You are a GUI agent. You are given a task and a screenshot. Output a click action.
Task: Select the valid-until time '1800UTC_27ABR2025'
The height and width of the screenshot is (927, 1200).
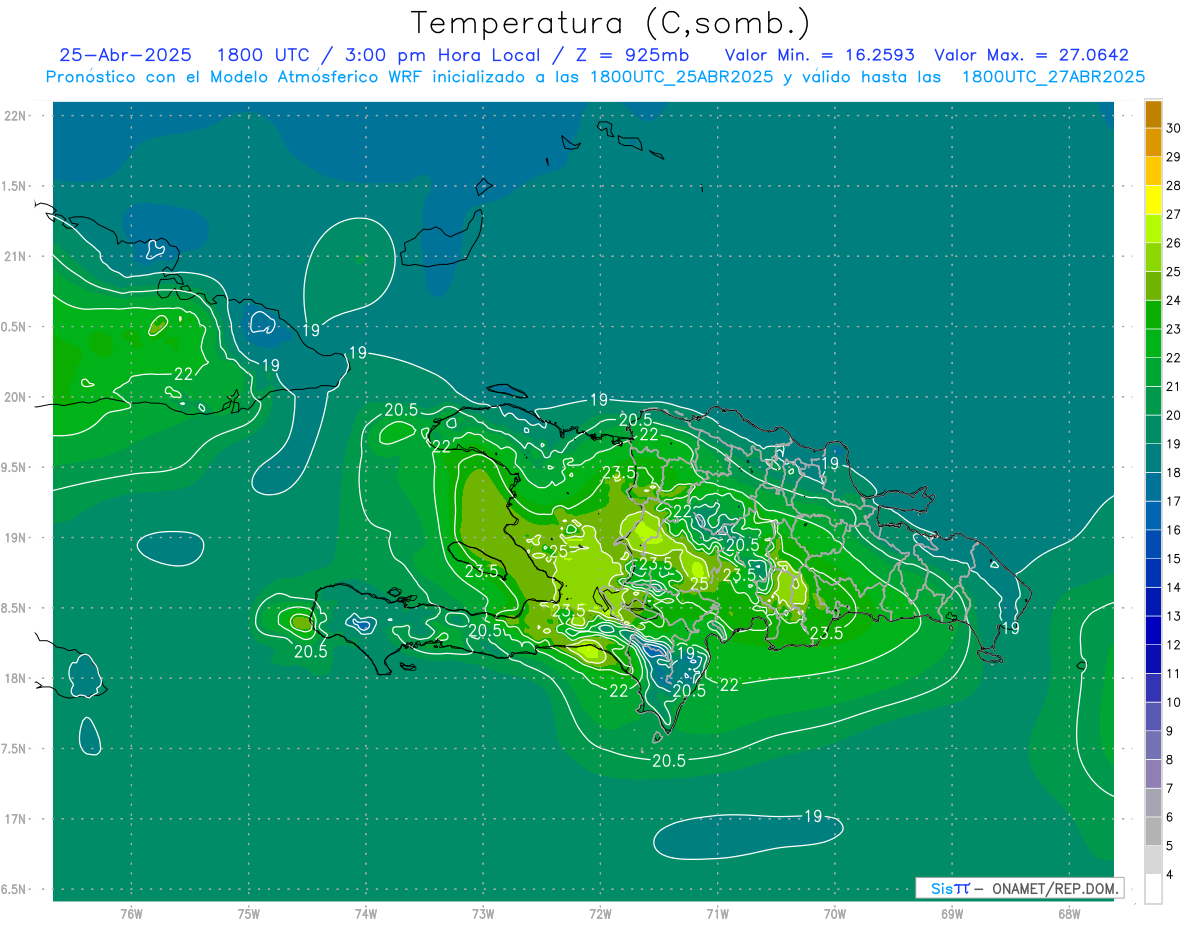tap(1053, 77)
